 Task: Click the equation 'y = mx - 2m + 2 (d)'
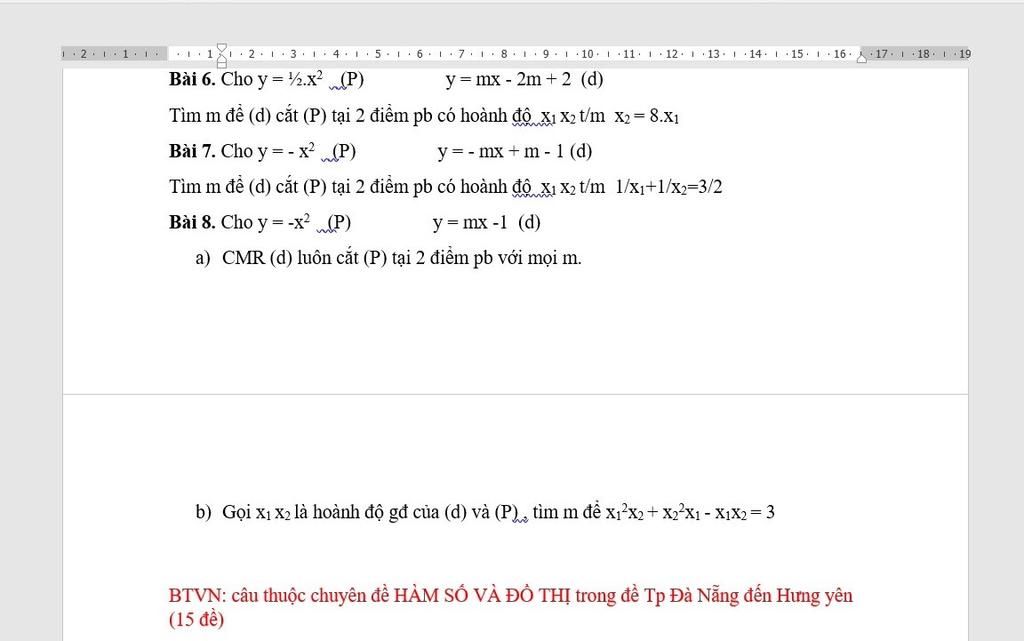pyautogui.click(x=524, y=80)
